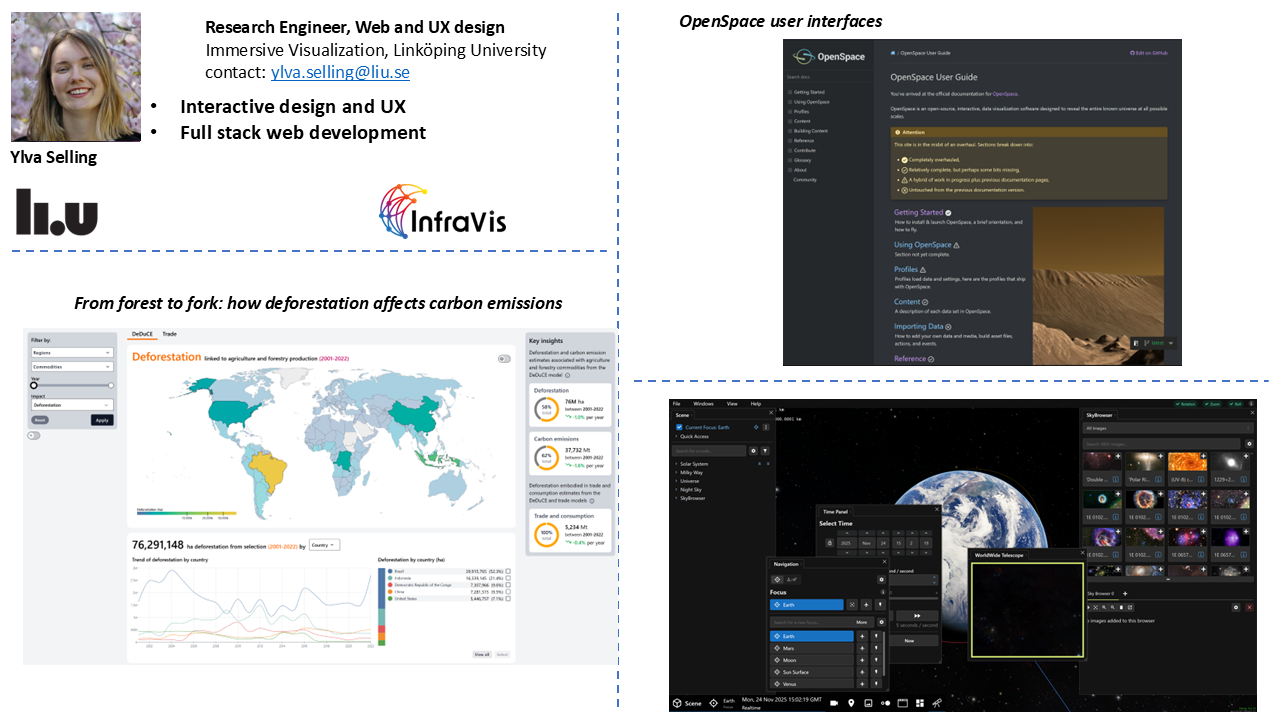Check the Brazil checkbox in country list

click(x=508, y=570)
